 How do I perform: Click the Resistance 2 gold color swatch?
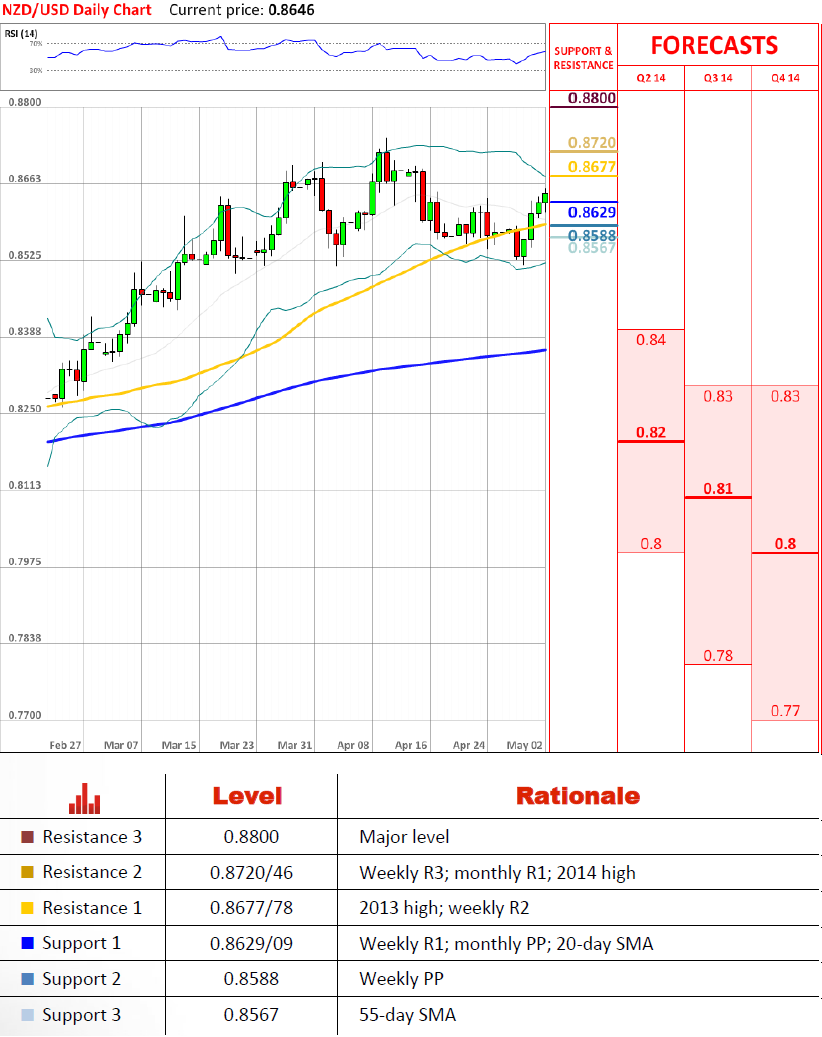click(28, 872)
